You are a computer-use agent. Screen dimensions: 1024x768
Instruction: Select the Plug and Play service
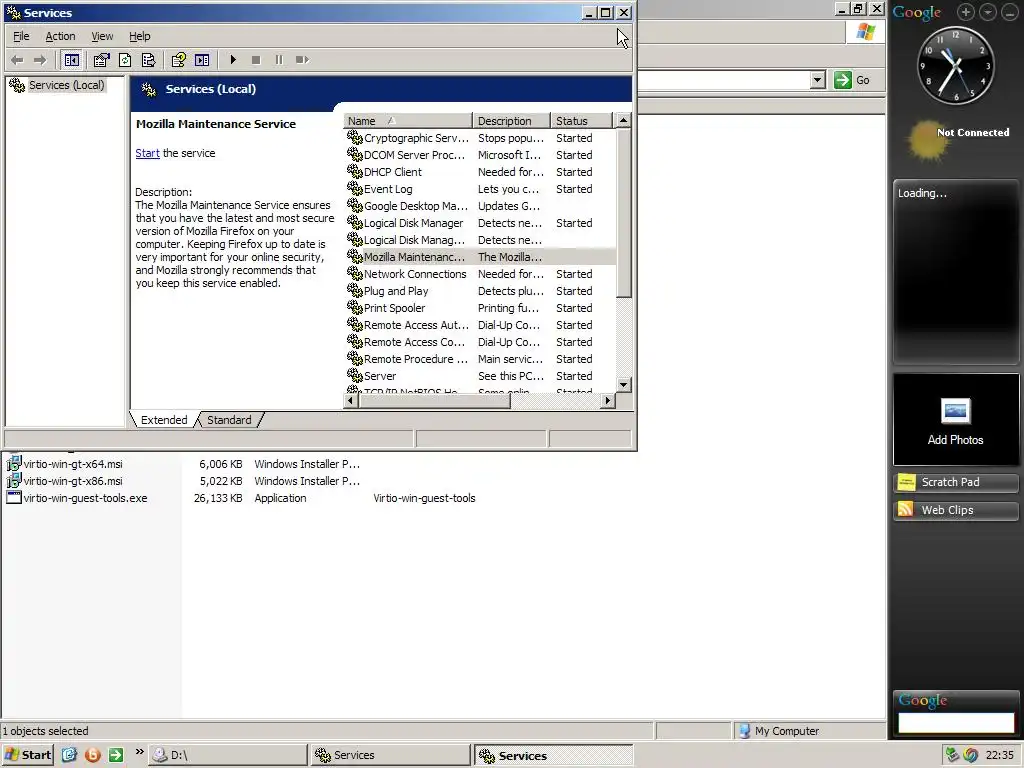click(x=480, y=291)
